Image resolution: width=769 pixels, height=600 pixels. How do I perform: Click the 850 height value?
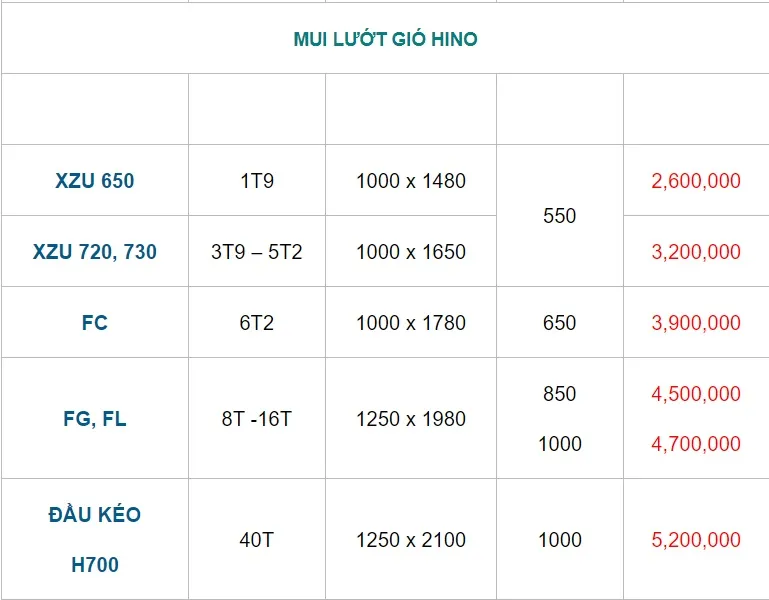tap(559, 394)
